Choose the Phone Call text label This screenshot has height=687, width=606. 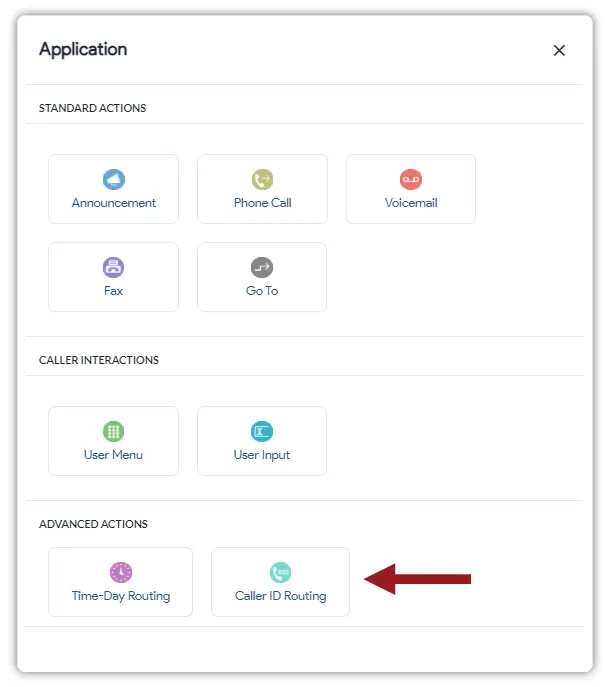262,203
